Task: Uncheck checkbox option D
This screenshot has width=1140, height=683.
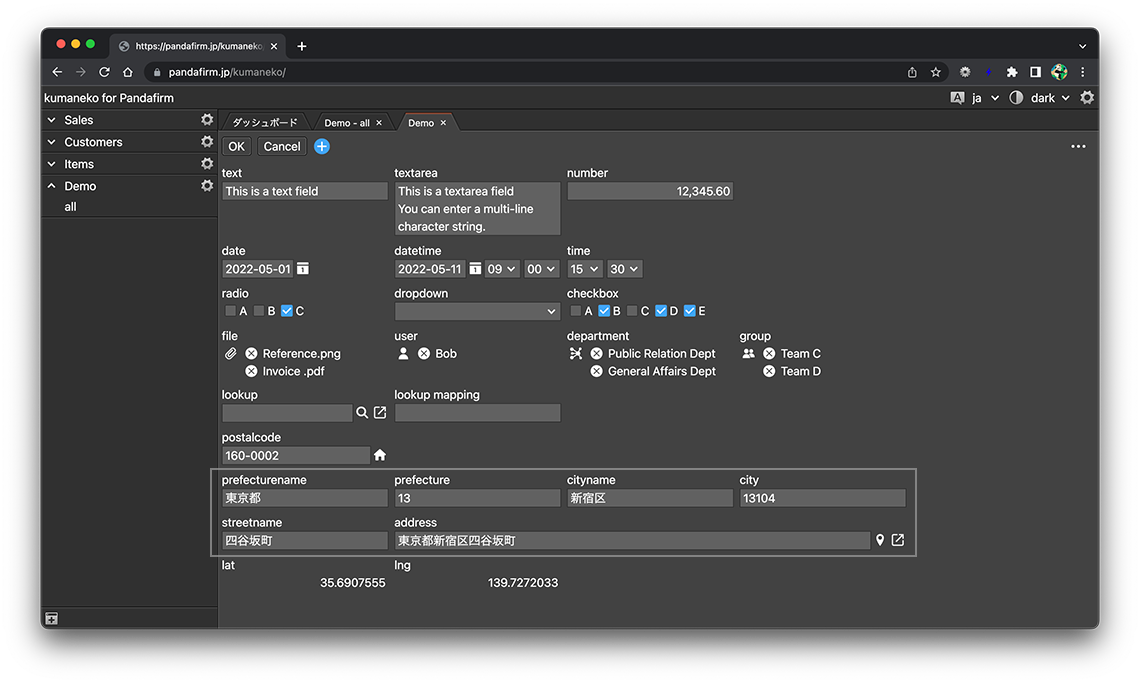Action: 661,311
